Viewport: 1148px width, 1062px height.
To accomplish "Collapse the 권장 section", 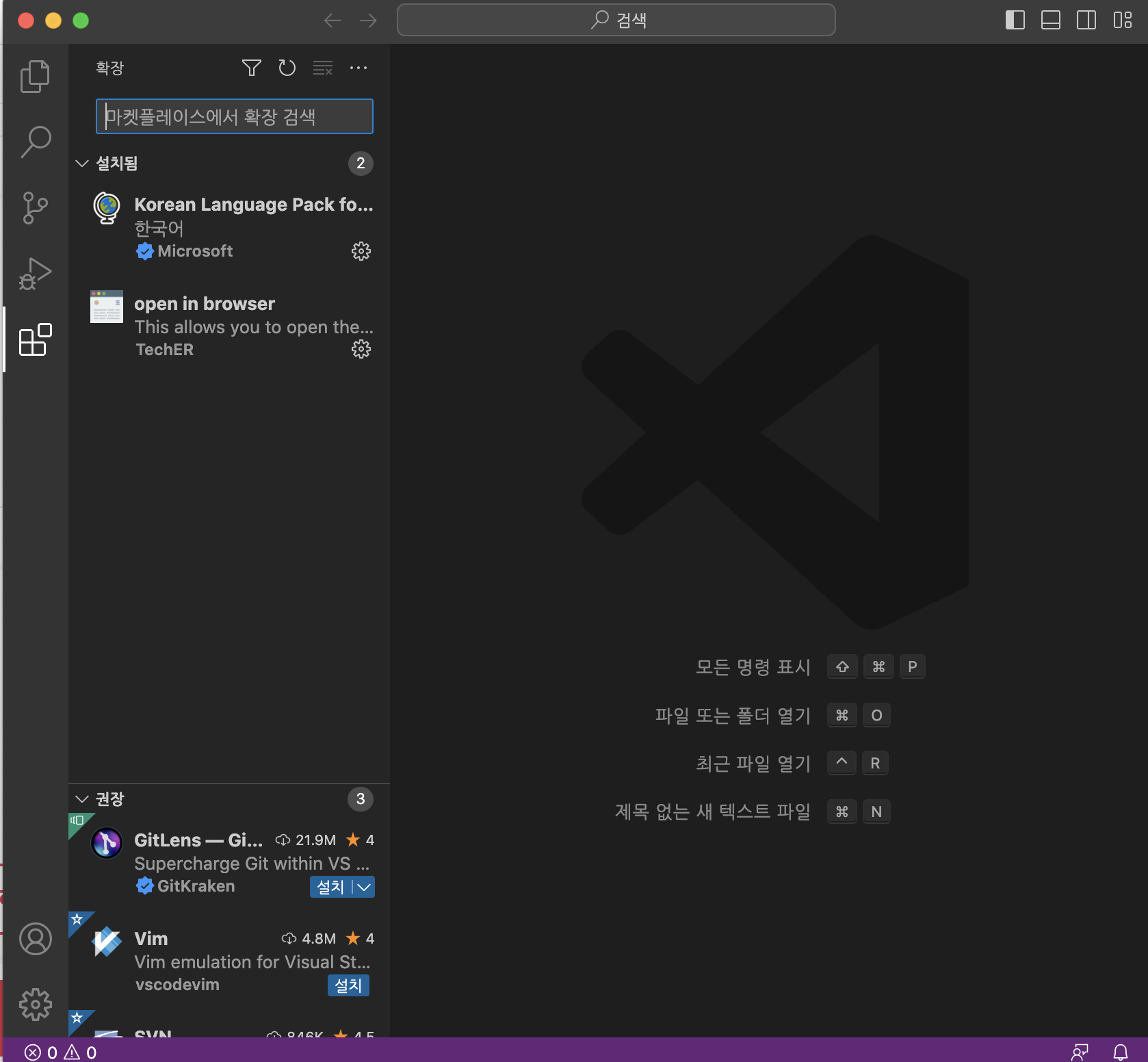I will point(82,799).
